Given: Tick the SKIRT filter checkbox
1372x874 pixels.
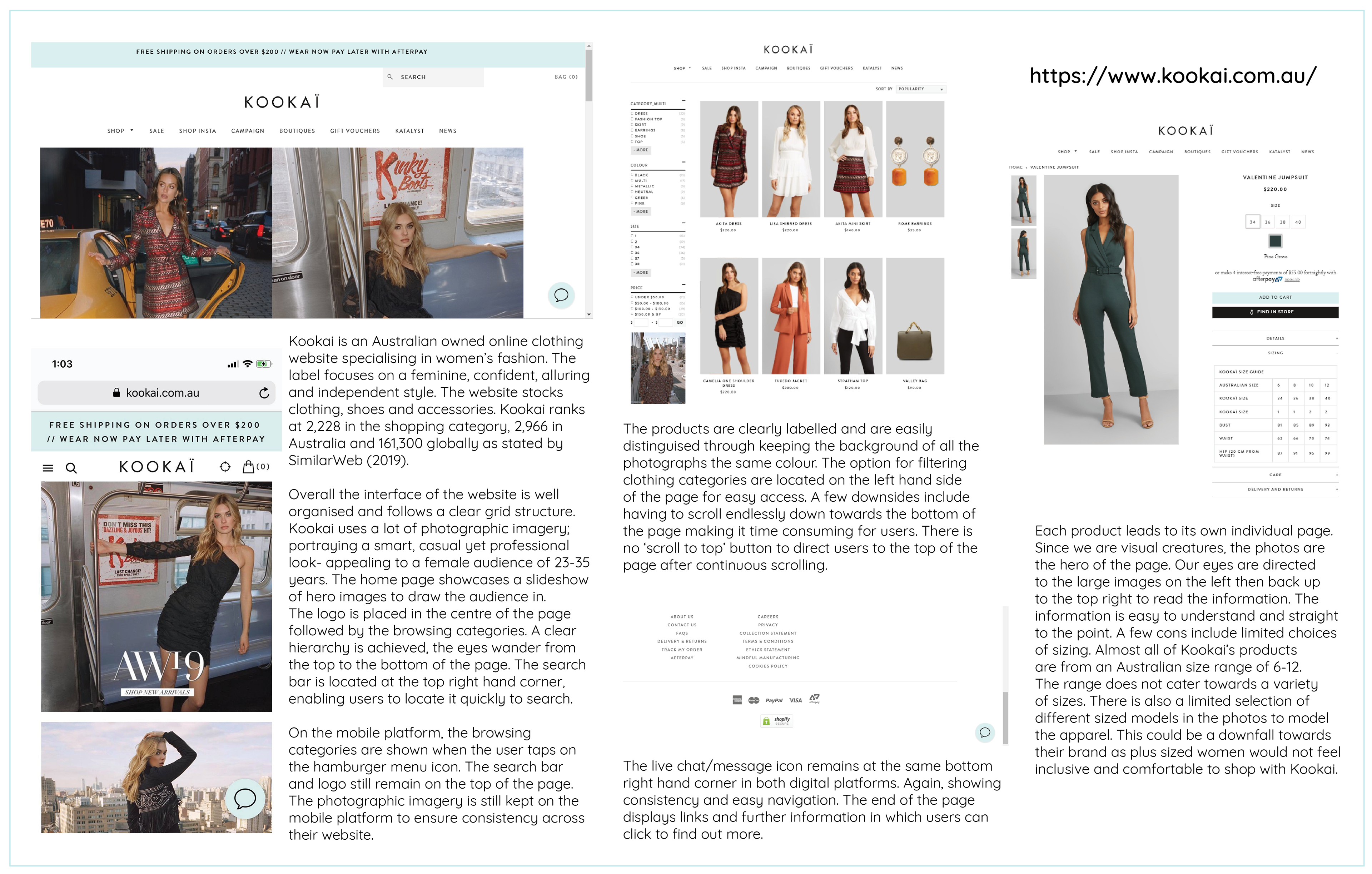Looking at the screenshot, I should (632, 125).
